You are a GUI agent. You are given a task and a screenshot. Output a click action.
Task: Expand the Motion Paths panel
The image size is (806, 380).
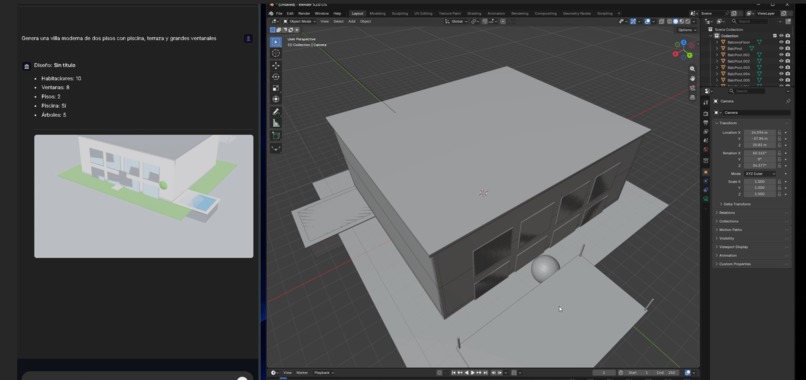click(x=730, y=230)
